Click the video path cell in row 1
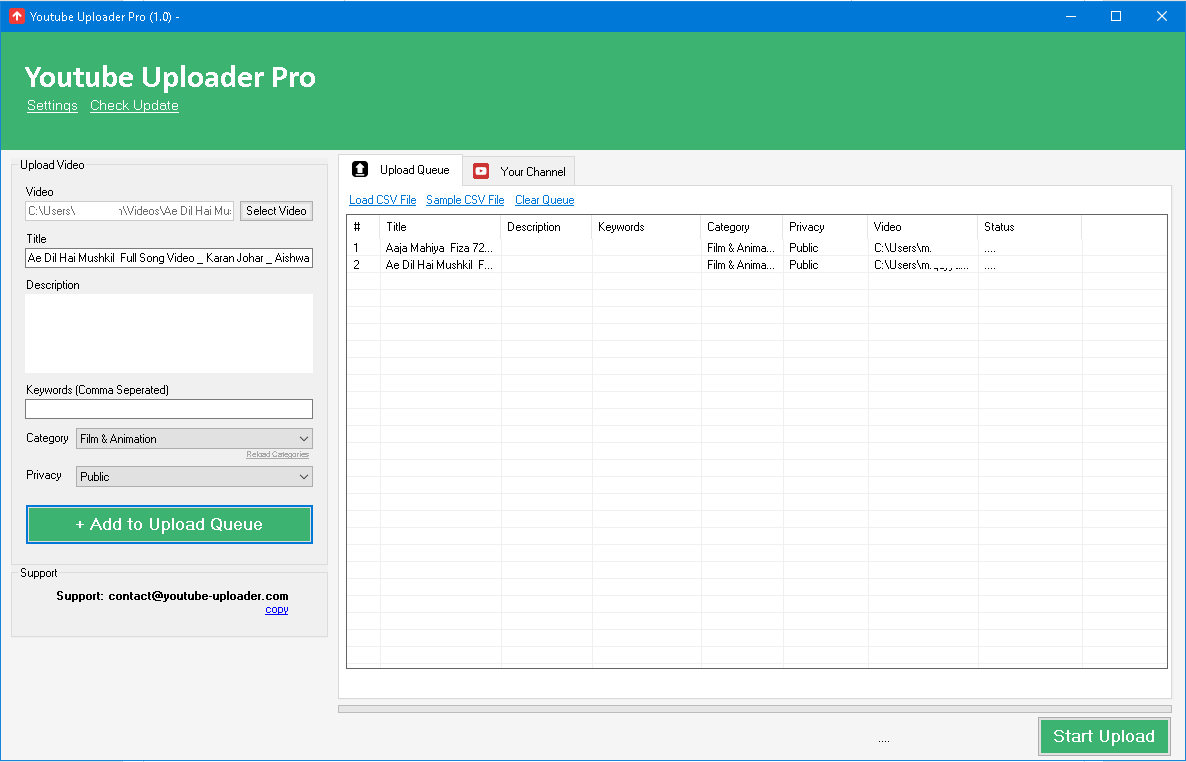The width and height of the screenshot is (1186, 762). point(923,247)
